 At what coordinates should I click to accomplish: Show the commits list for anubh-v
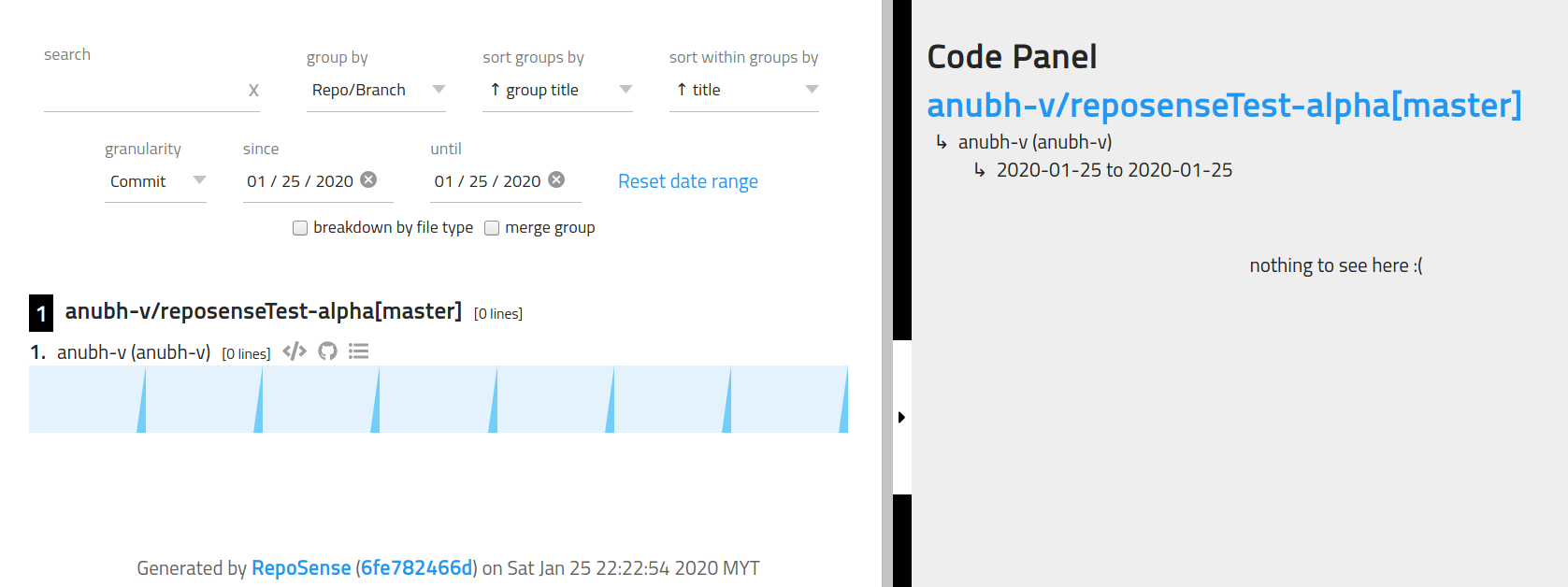coord(358,351)
